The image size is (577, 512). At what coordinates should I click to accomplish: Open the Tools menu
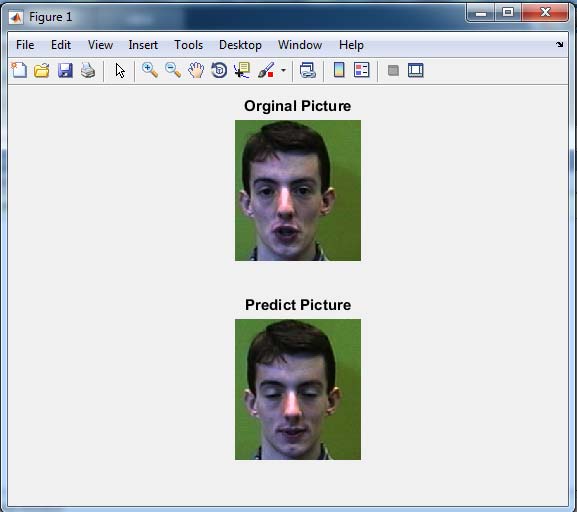[x=188, y=45]
